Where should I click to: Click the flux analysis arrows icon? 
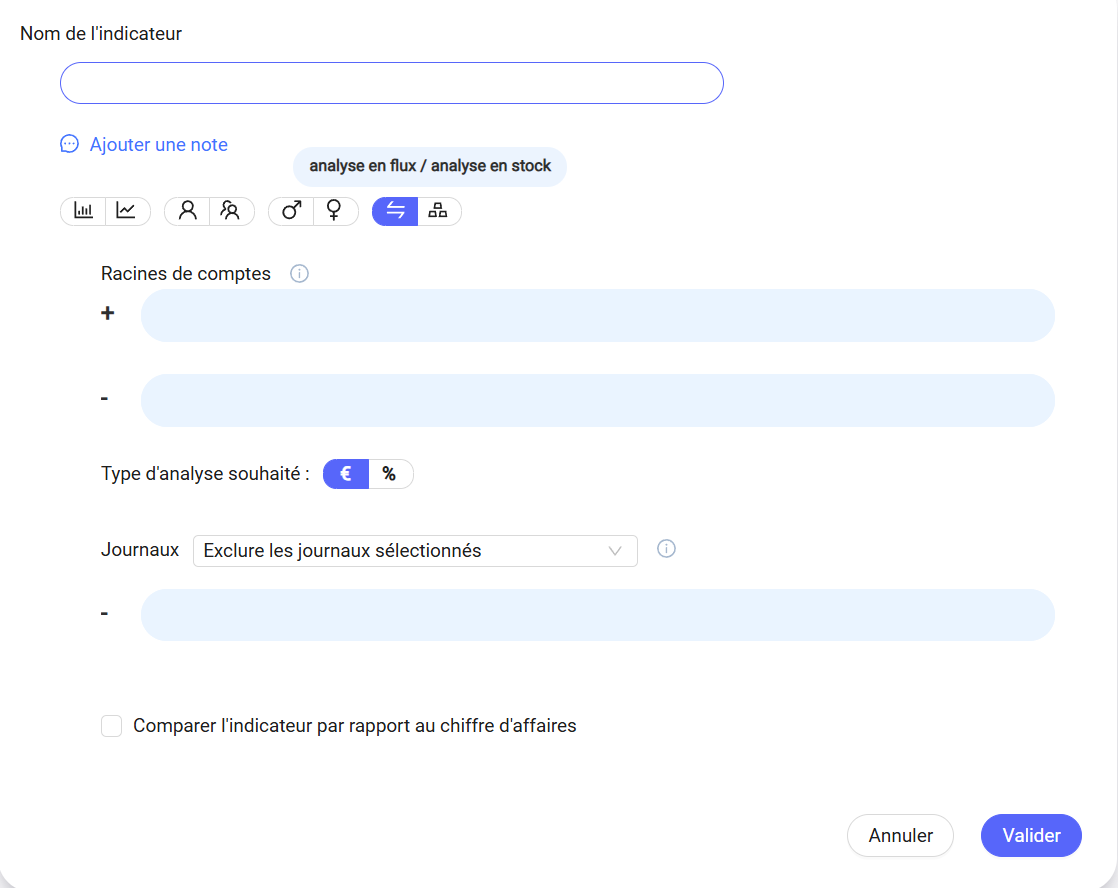tap(395, 211)
